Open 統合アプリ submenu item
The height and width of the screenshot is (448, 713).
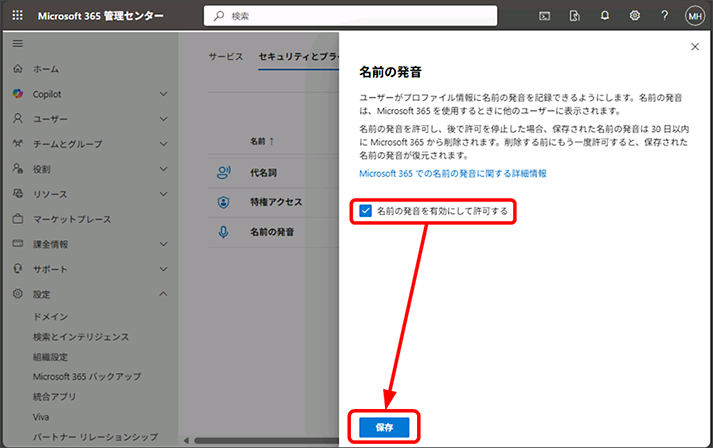coord(55,397)
